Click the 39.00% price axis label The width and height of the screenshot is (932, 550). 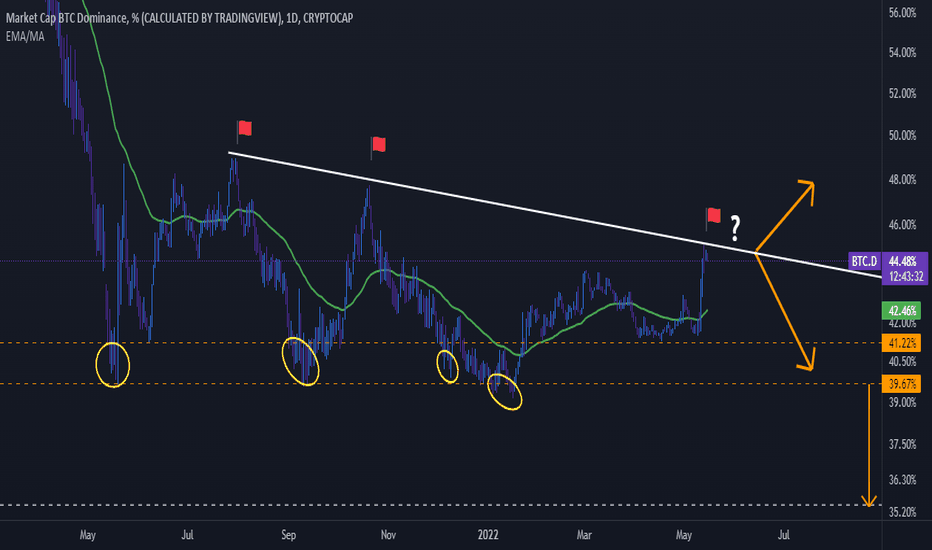pos(902,403)
